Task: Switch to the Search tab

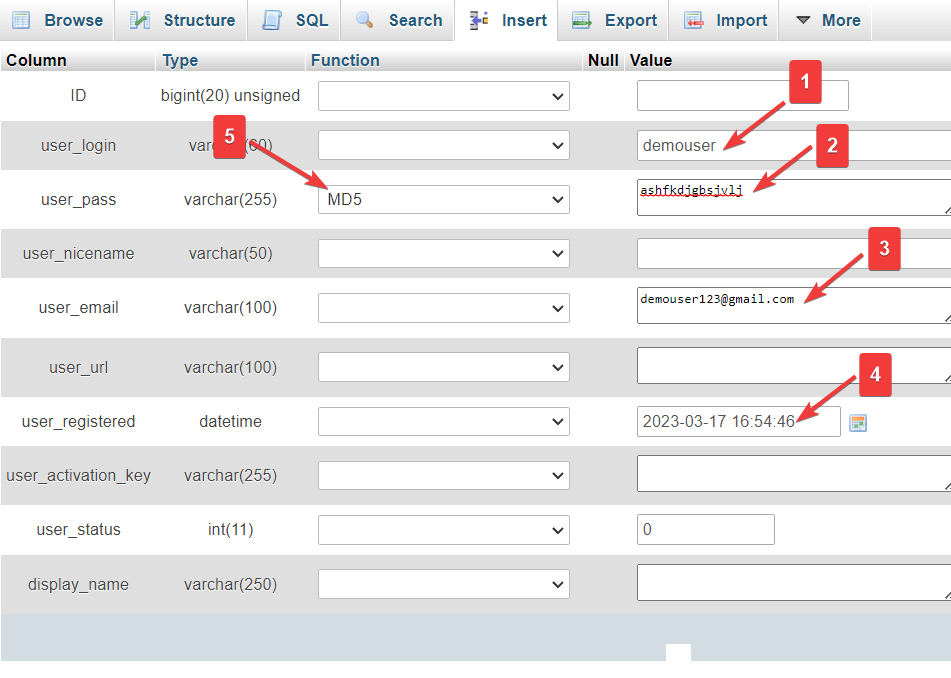Action: point(397,19)
